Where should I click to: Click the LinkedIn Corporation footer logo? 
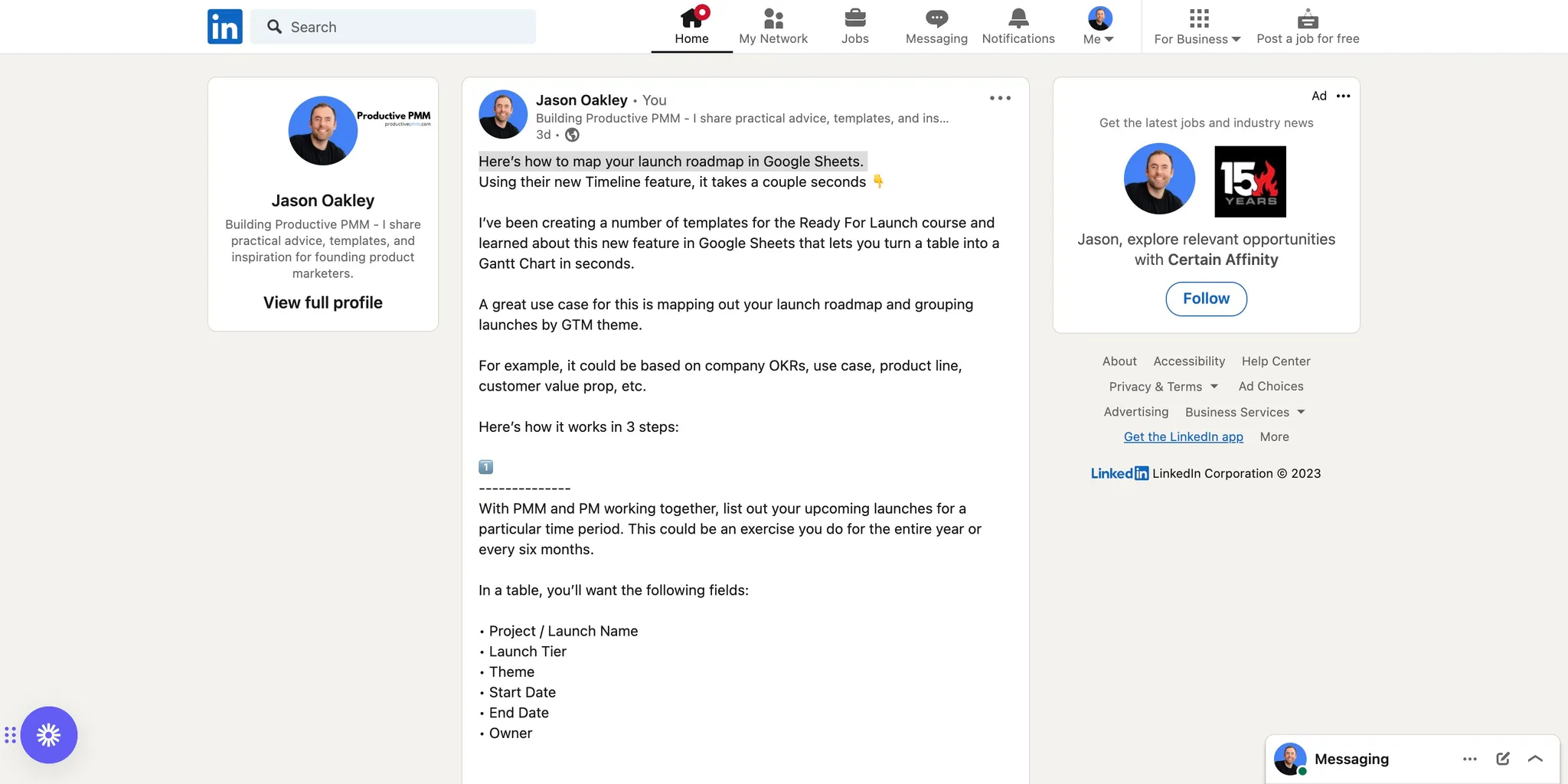tap(1119, 473)
